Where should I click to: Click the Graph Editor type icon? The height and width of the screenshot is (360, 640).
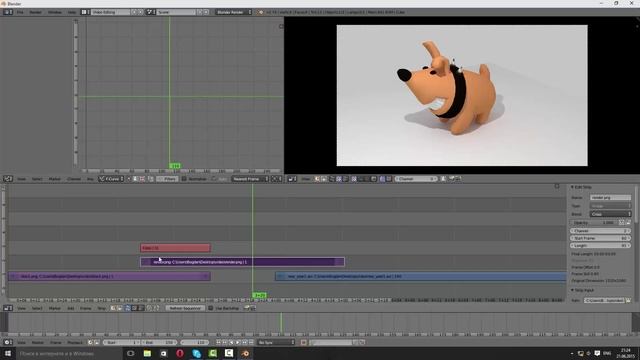[x=8, y=179]
